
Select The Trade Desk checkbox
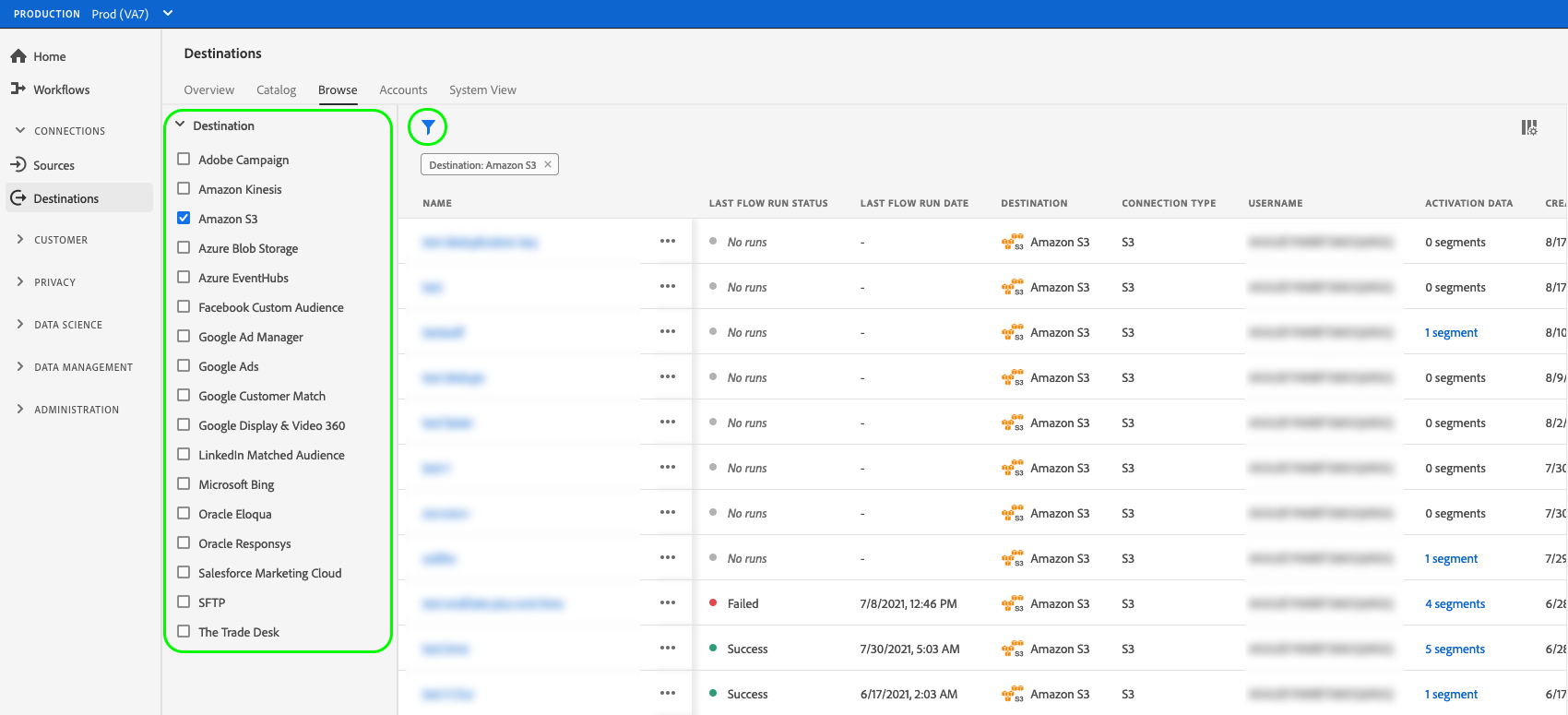pos(184,631)
